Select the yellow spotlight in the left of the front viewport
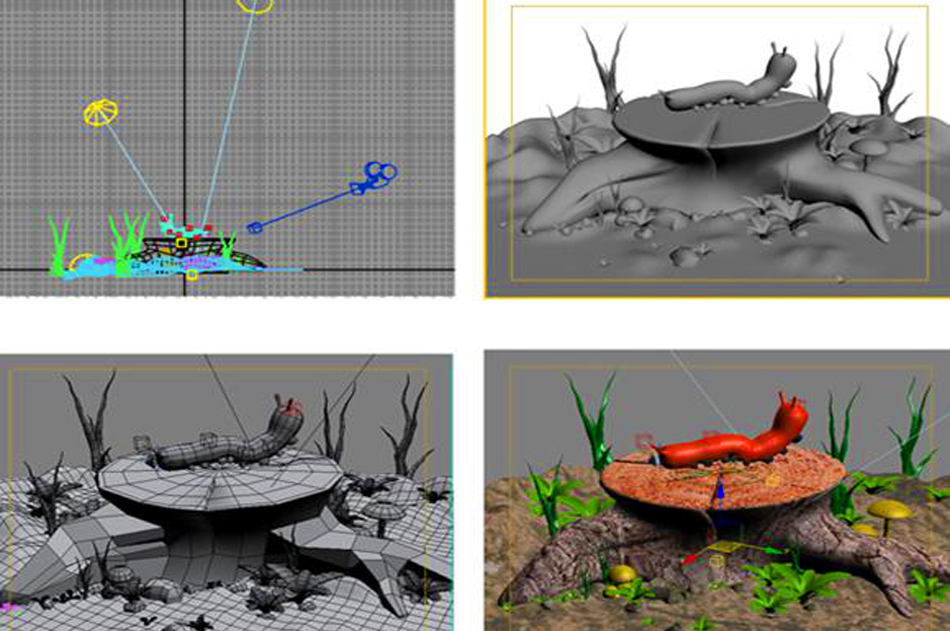The height and width of the screenshot is (631, 950). [100, 112]
